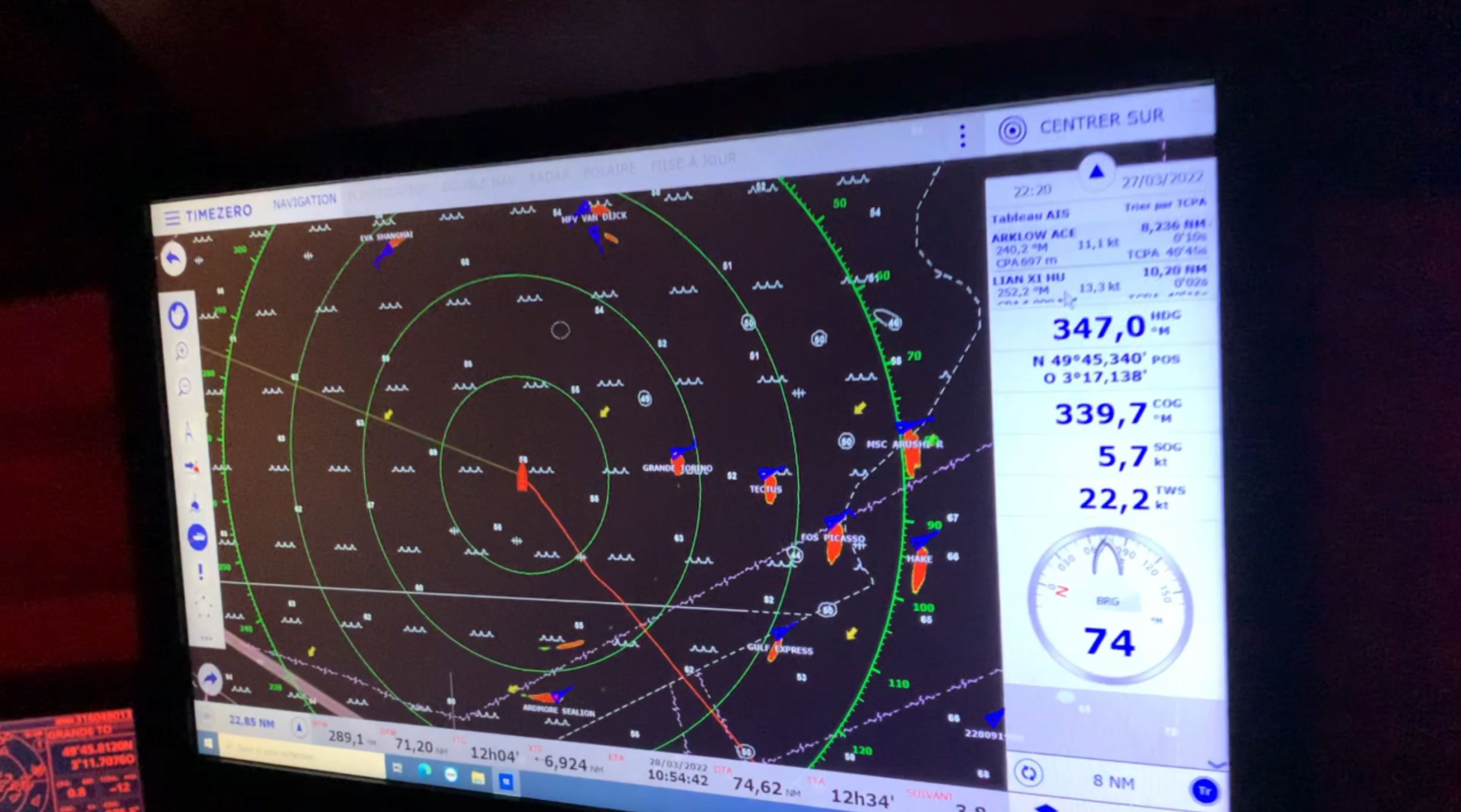1461x812 pixels.
Task: Open File Explorer from taskbar
Action: 477,778
